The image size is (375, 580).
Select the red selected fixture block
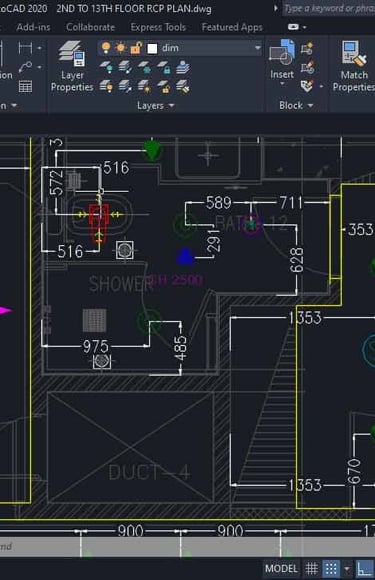tap(99, 223)
